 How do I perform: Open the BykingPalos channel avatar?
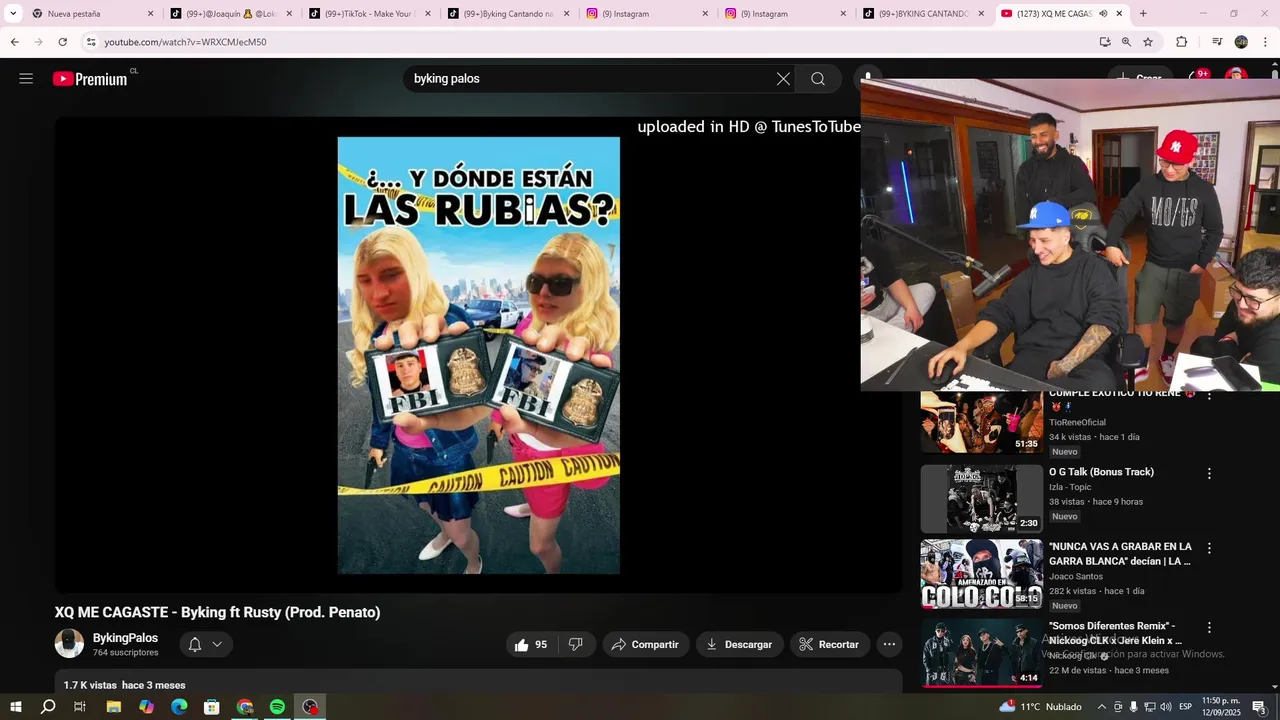pos(69,644)
